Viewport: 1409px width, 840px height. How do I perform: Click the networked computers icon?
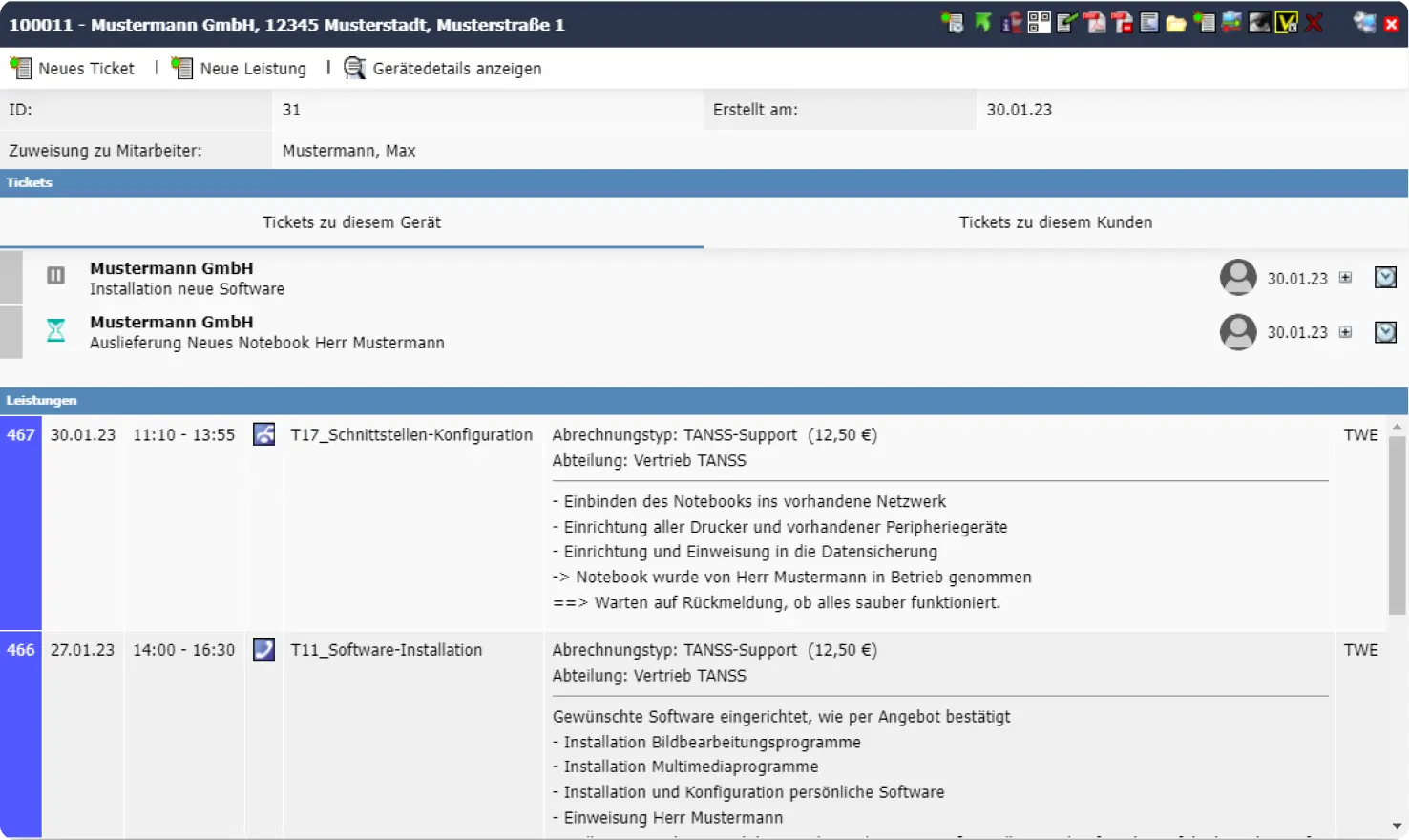[x=1364, y=23]
